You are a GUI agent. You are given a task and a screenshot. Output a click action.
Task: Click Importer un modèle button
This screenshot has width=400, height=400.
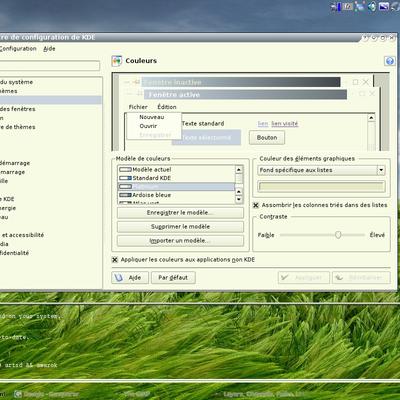(180, 241)
